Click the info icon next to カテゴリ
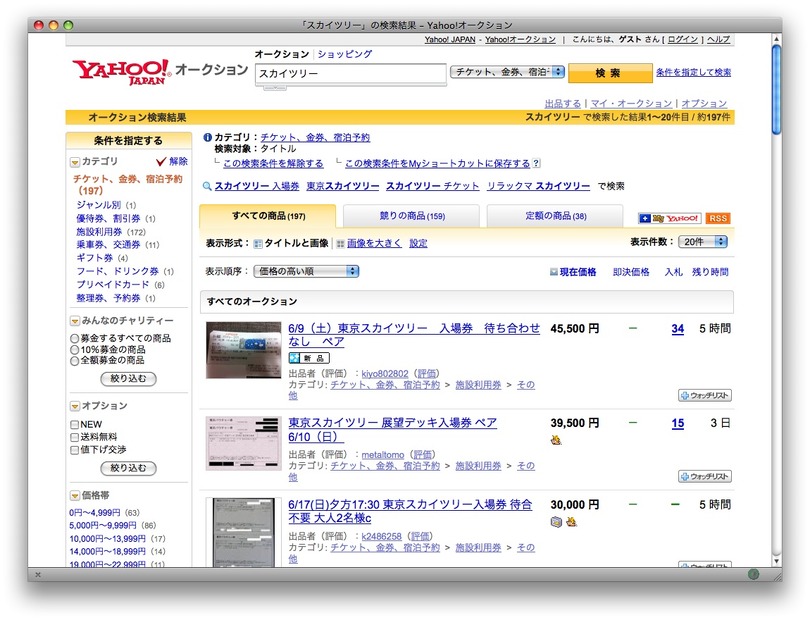Screen dimensions: 810x620 [x=208, y=137]
